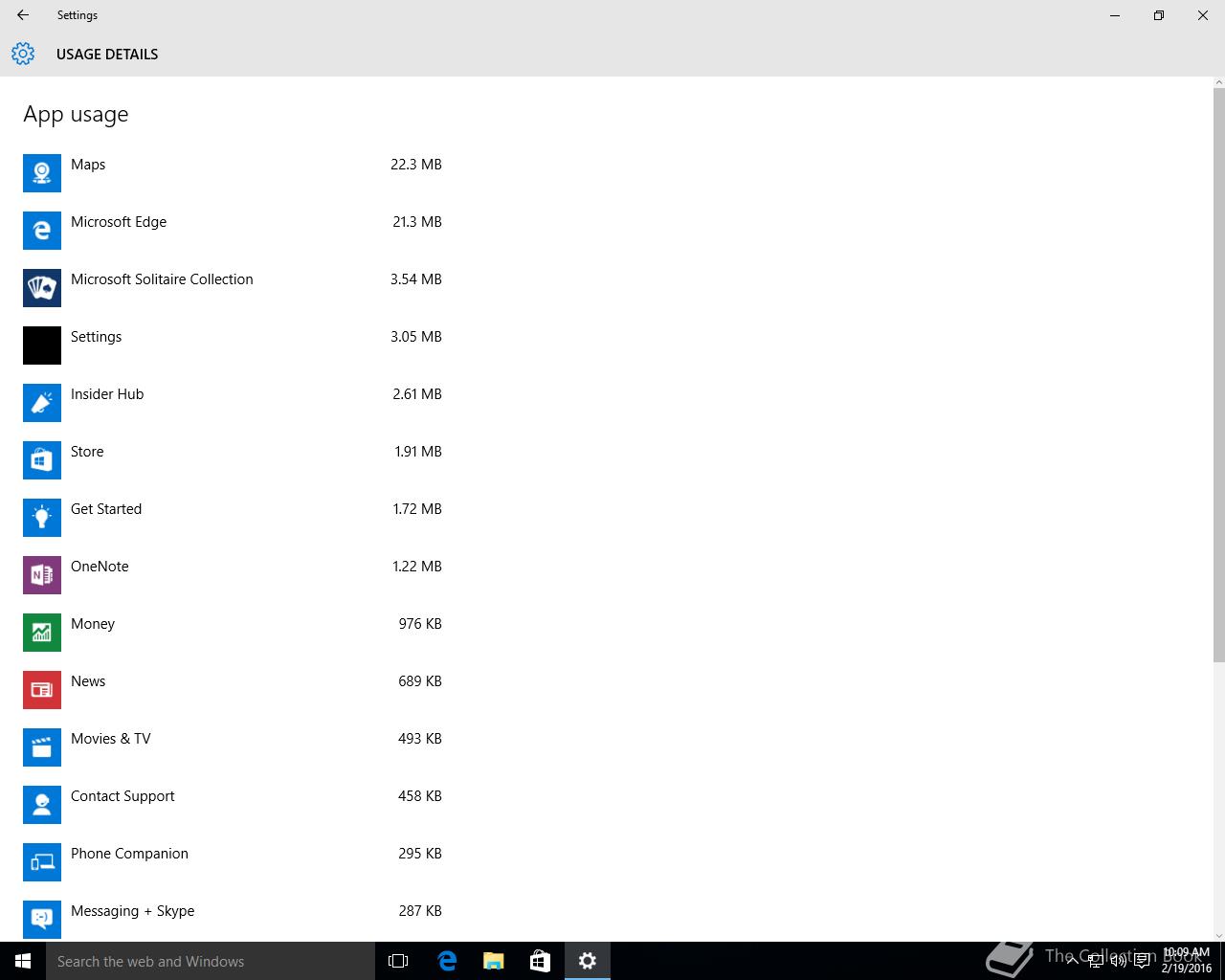
Task: Open File Explorer from the taskbar
Action: (494, 961)
